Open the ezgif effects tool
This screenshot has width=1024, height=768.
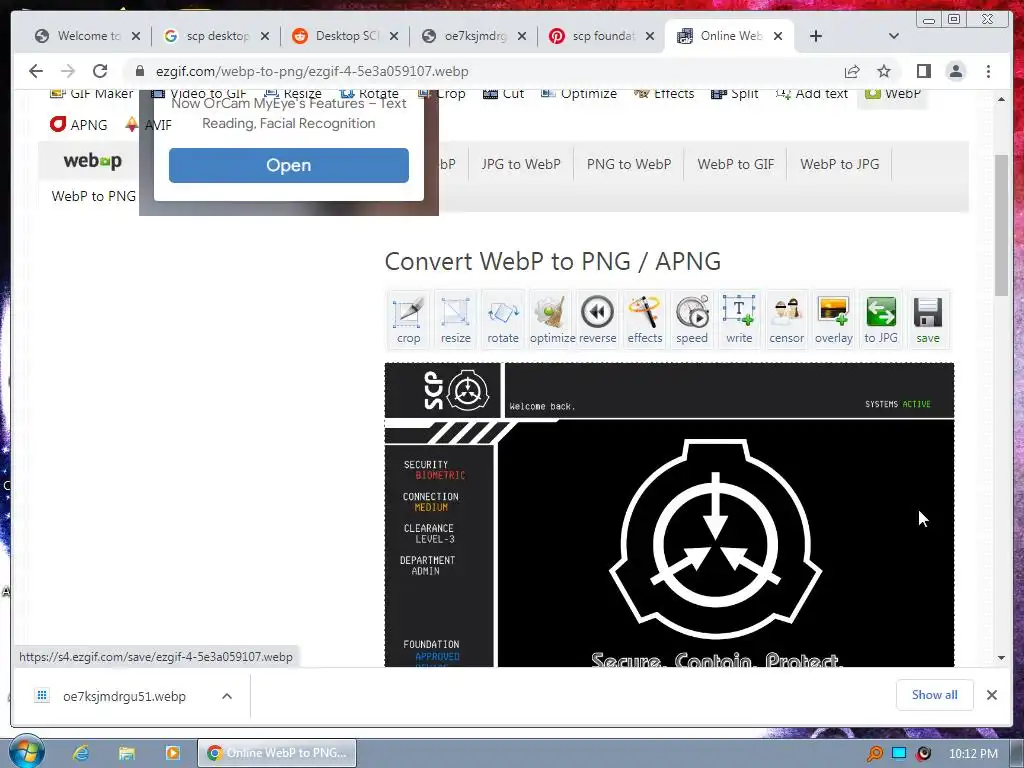[645, 319]
